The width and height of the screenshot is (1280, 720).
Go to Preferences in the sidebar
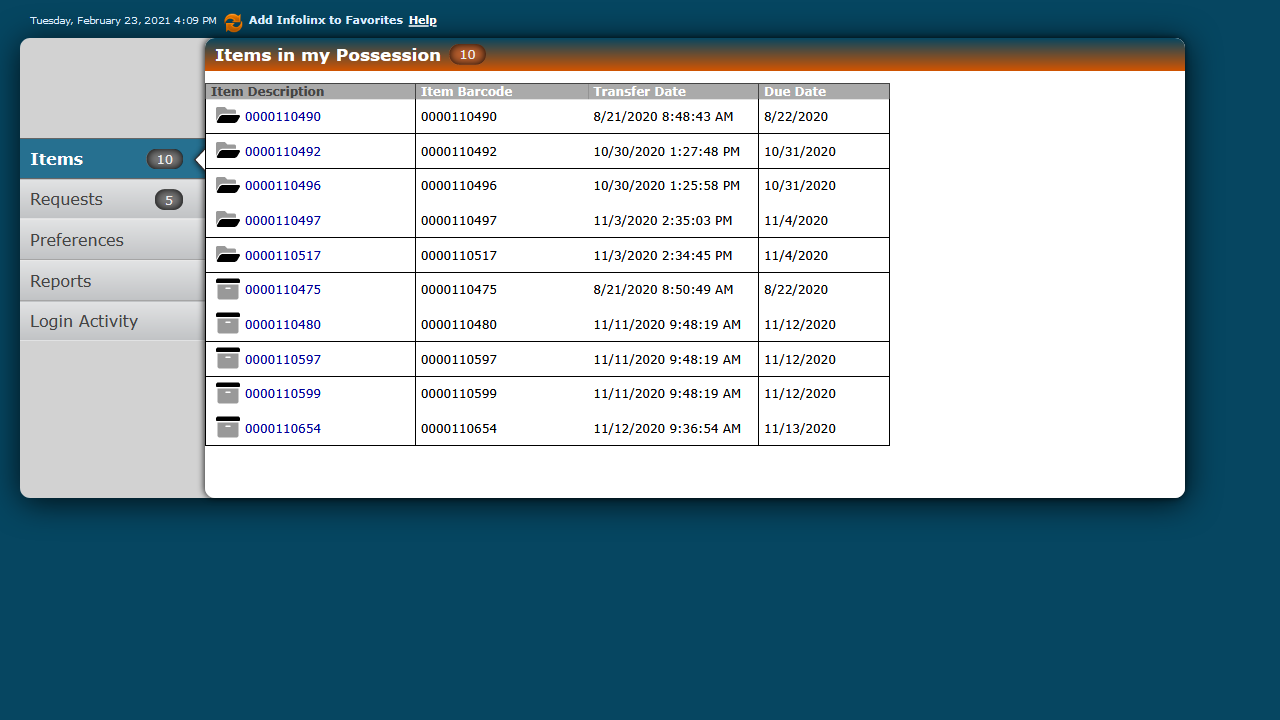coord(112,240)
